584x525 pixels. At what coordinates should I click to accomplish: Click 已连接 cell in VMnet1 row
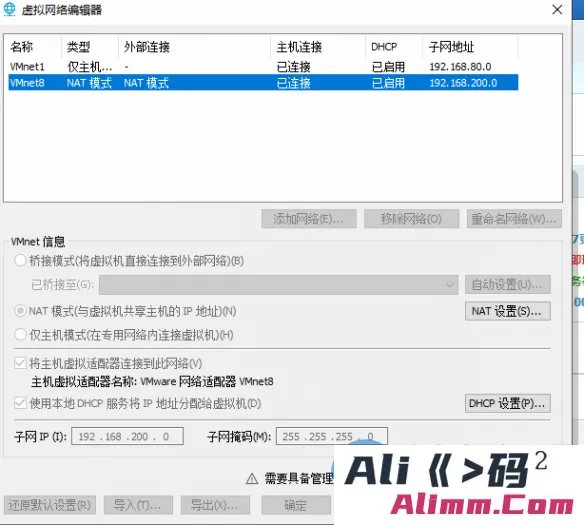(293, 67)
